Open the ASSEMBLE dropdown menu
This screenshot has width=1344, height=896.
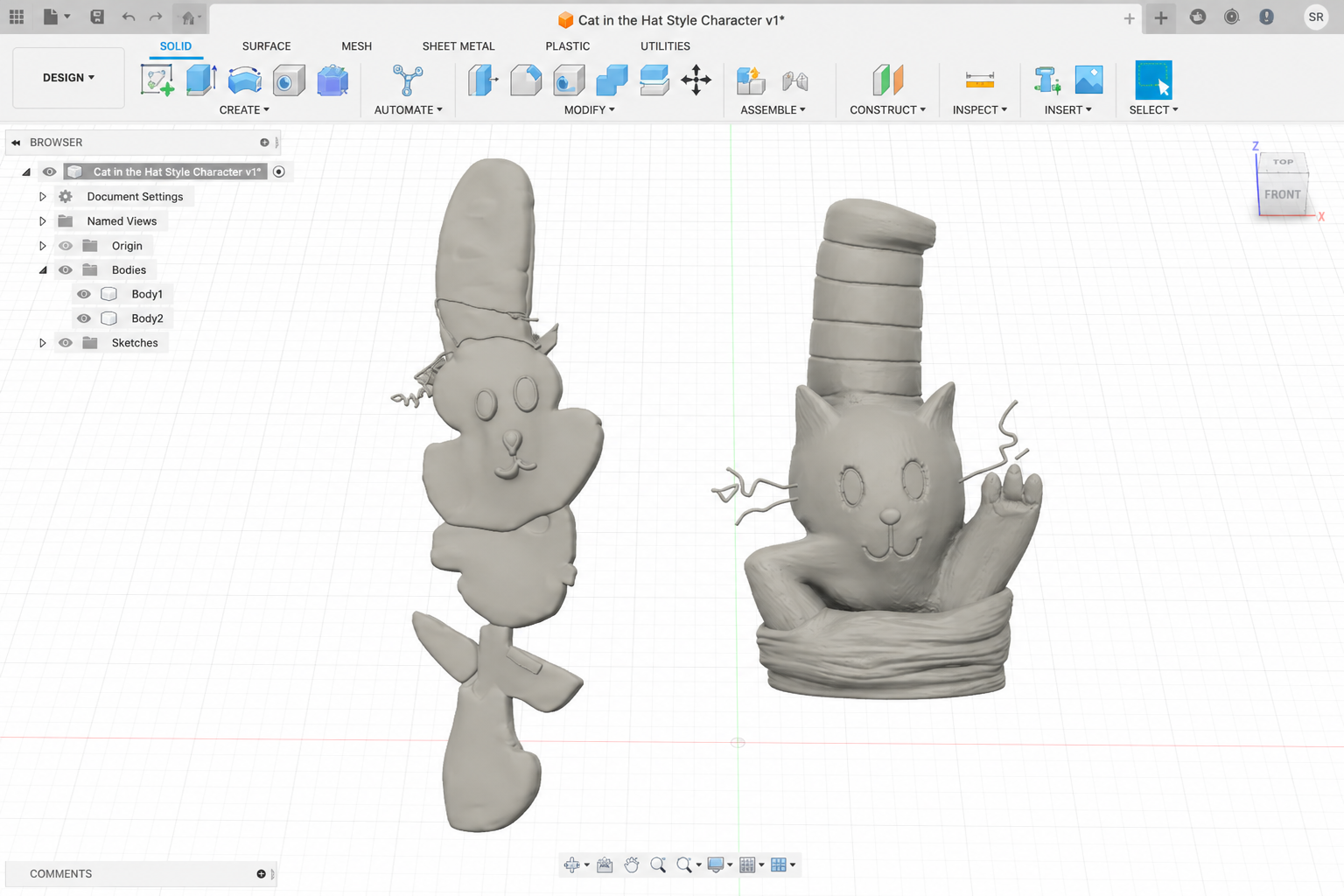coord(773,110)
